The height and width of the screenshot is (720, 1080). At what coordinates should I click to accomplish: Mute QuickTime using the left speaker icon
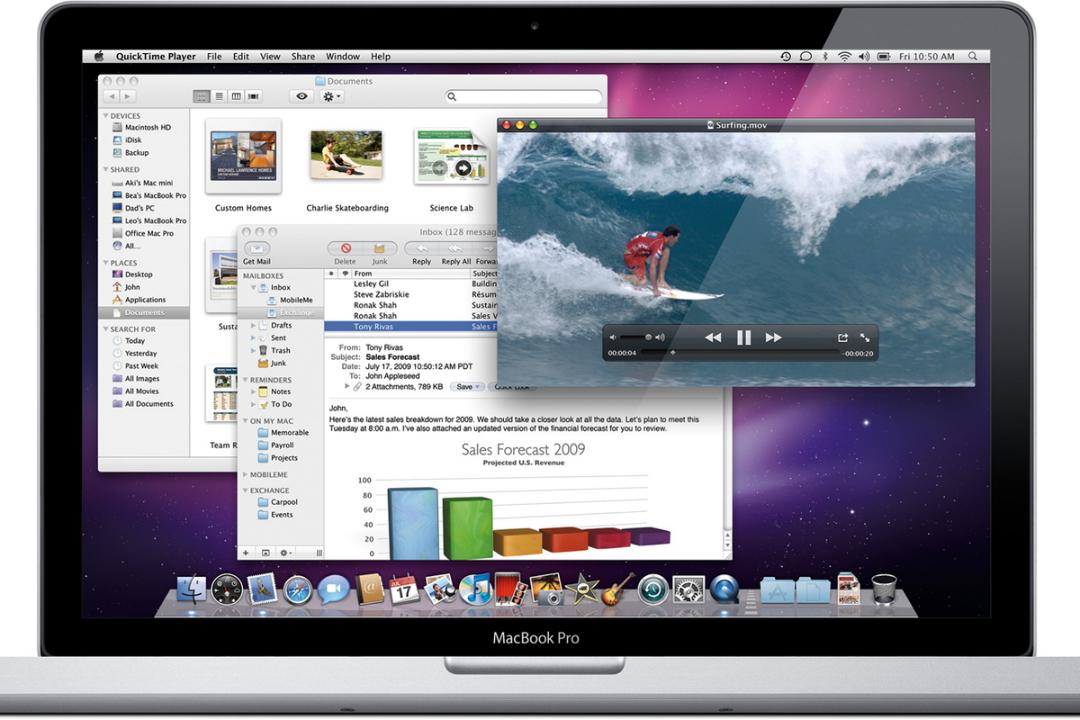click(612, 338)
